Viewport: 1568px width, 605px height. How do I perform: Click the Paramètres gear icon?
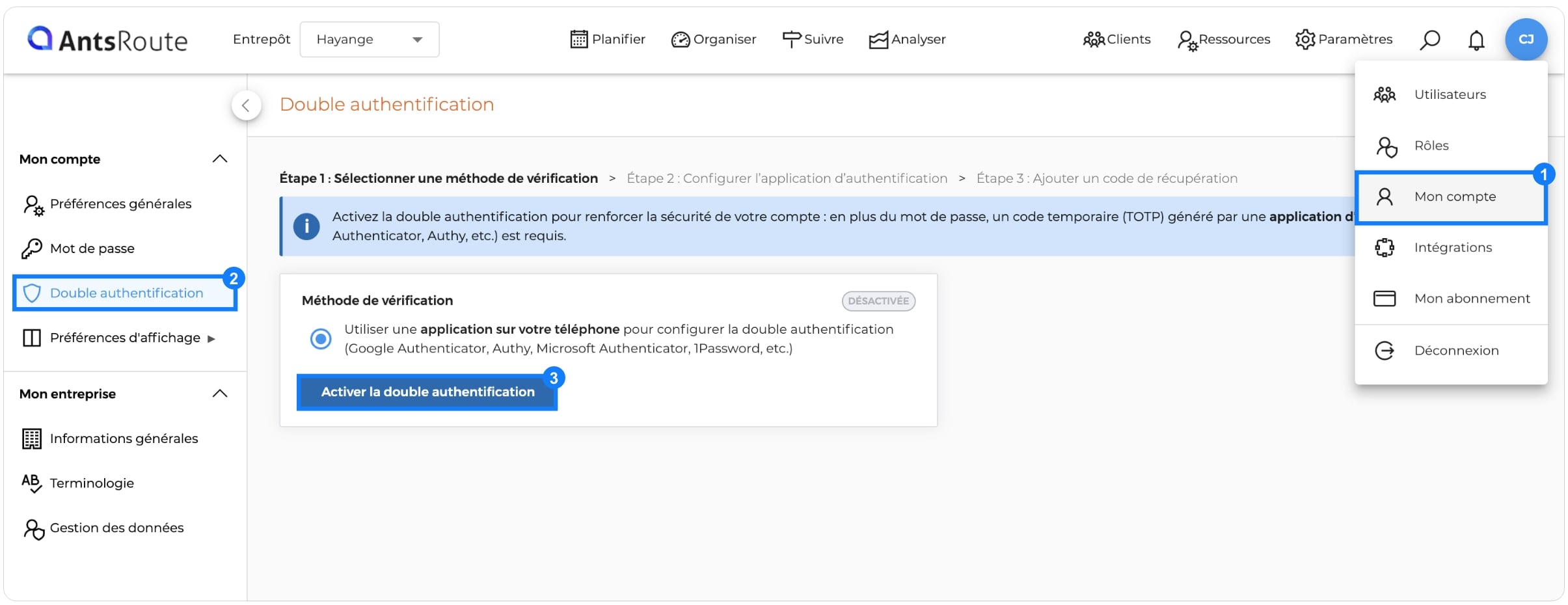click(x=1305, y=40)
